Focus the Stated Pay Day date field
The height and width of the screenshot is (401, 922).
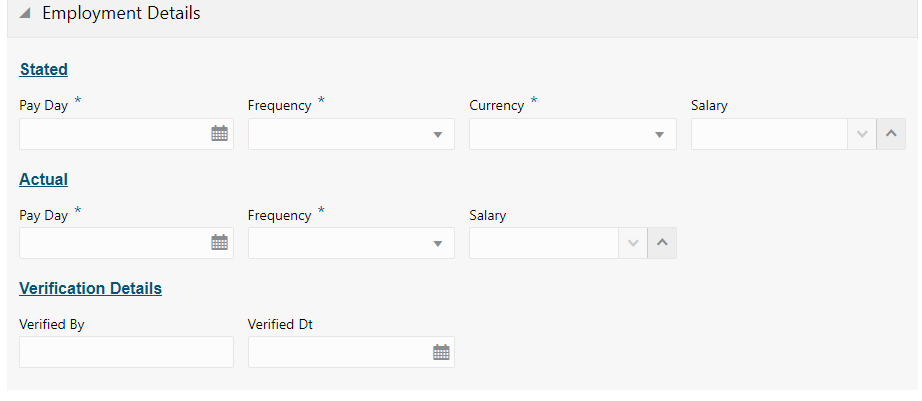pos(112,134)
